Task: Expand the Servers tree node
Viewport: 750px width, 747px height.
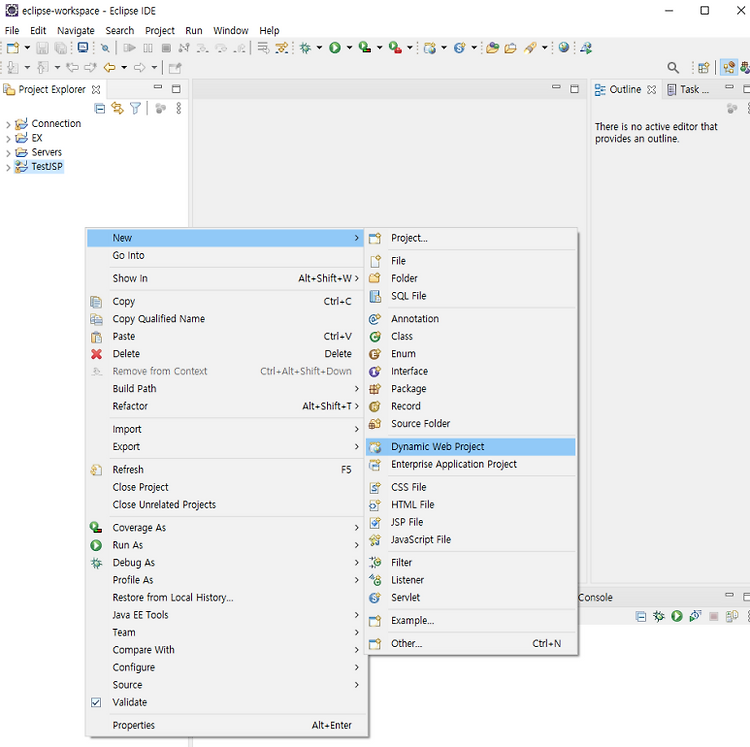Action: (8, 153)
